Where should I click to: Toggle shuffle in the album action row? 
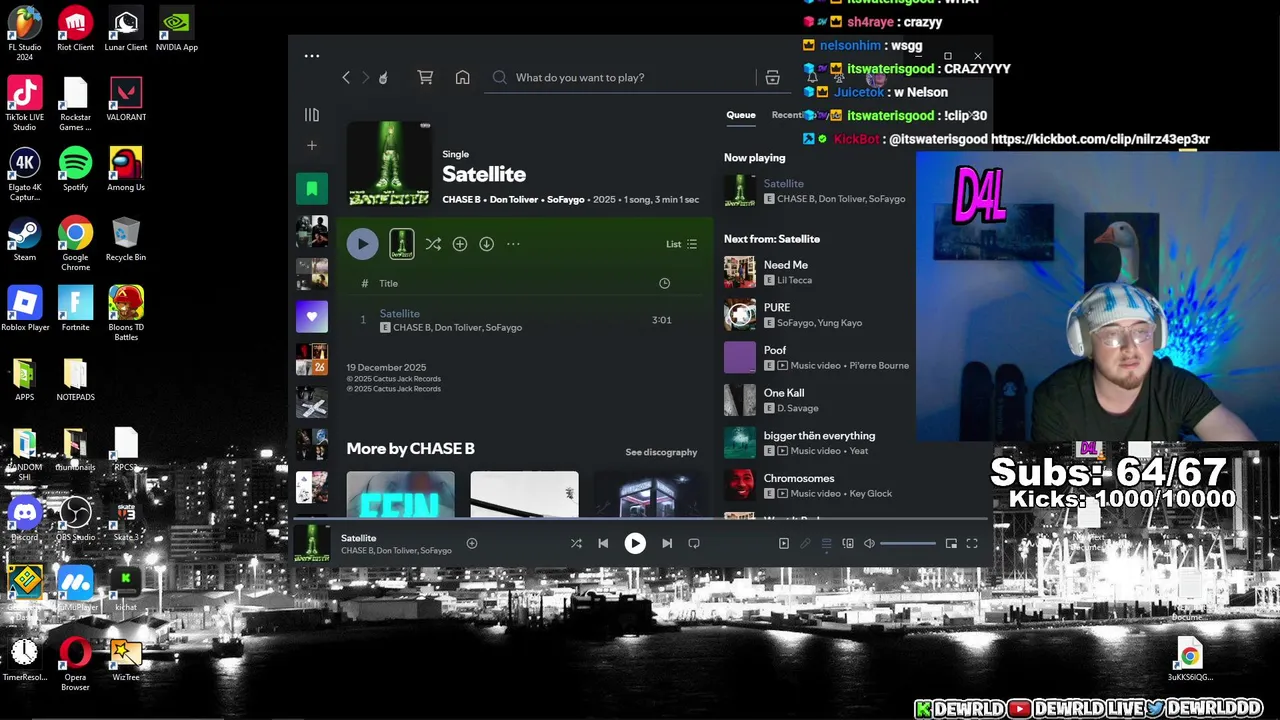(433, 244)
